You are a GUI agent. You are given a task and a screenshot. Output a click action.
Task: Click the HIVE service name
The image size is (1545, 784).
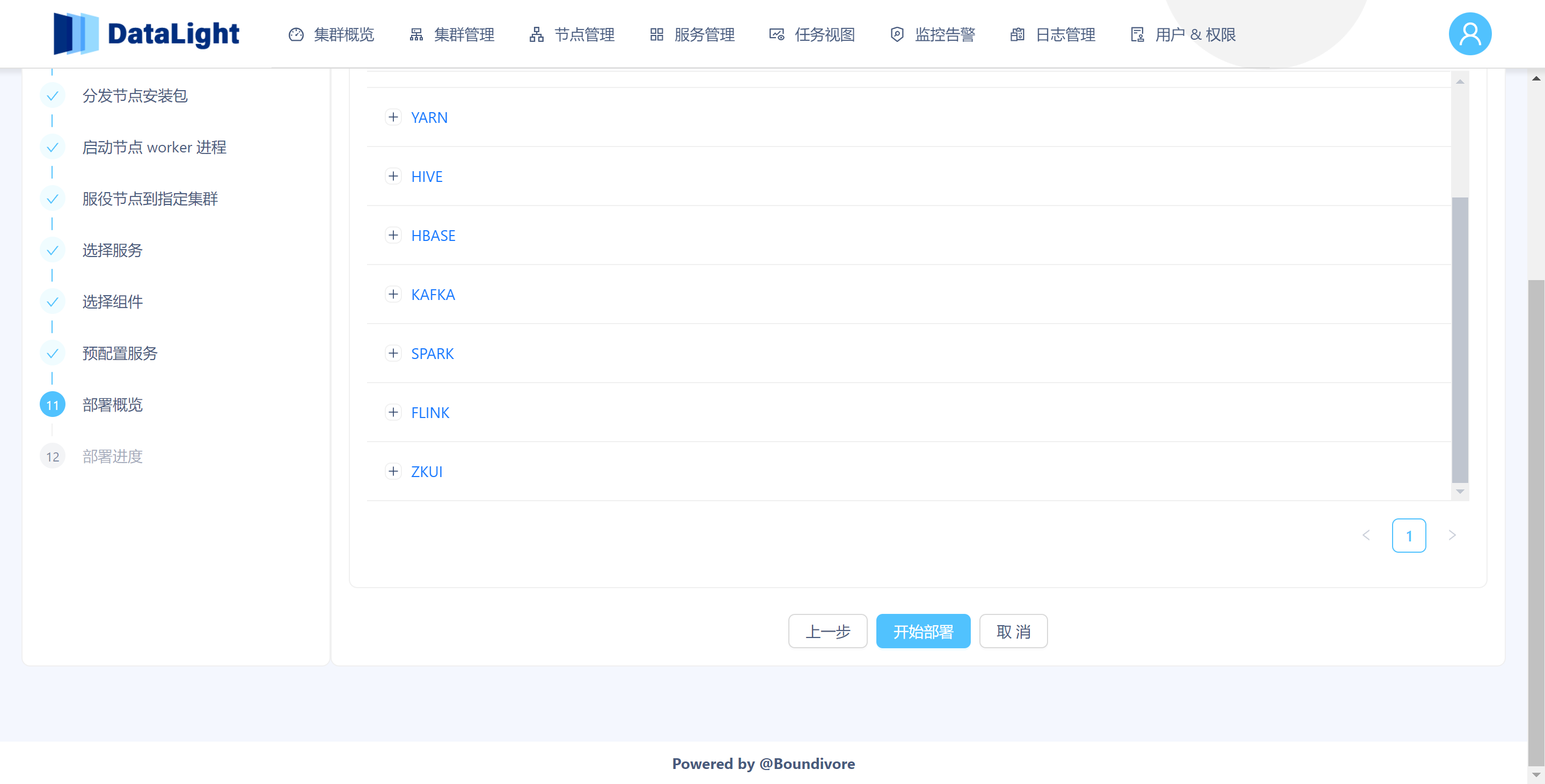pyautogui.click(x=427, y=177)
